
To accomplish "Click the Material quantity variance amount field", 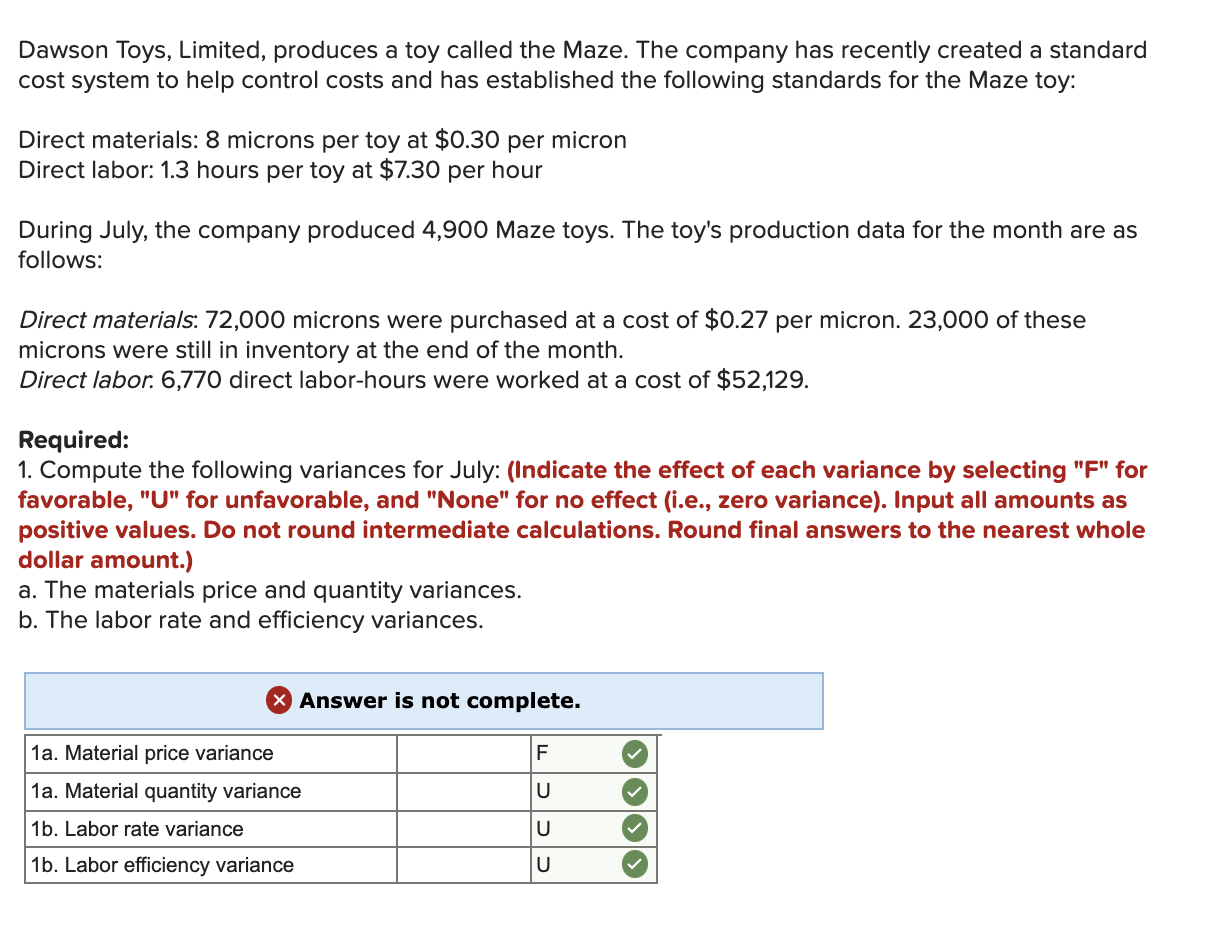I will tap(462, 791).
